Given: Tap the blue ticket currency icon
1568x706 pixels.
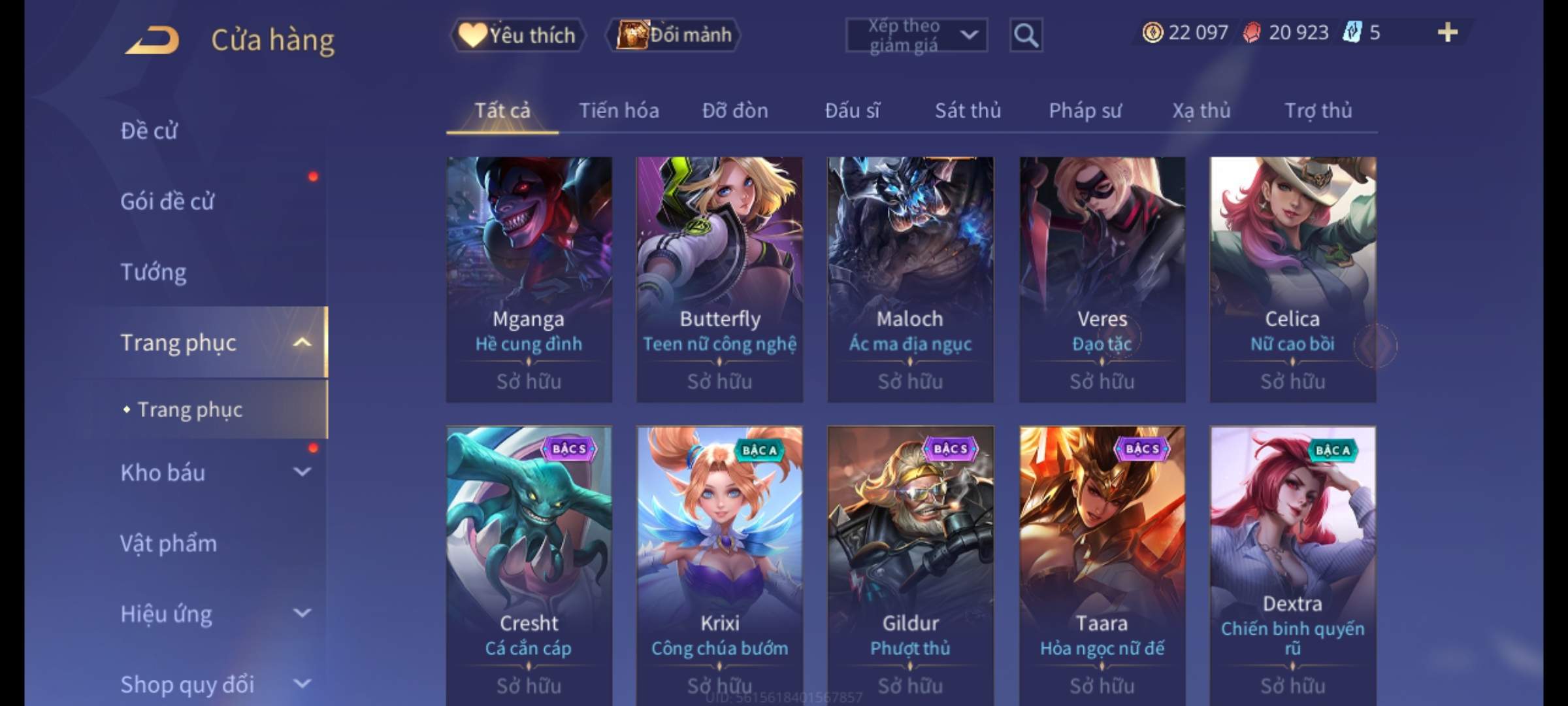Looking at the screenshot, I should point(1352,32).
